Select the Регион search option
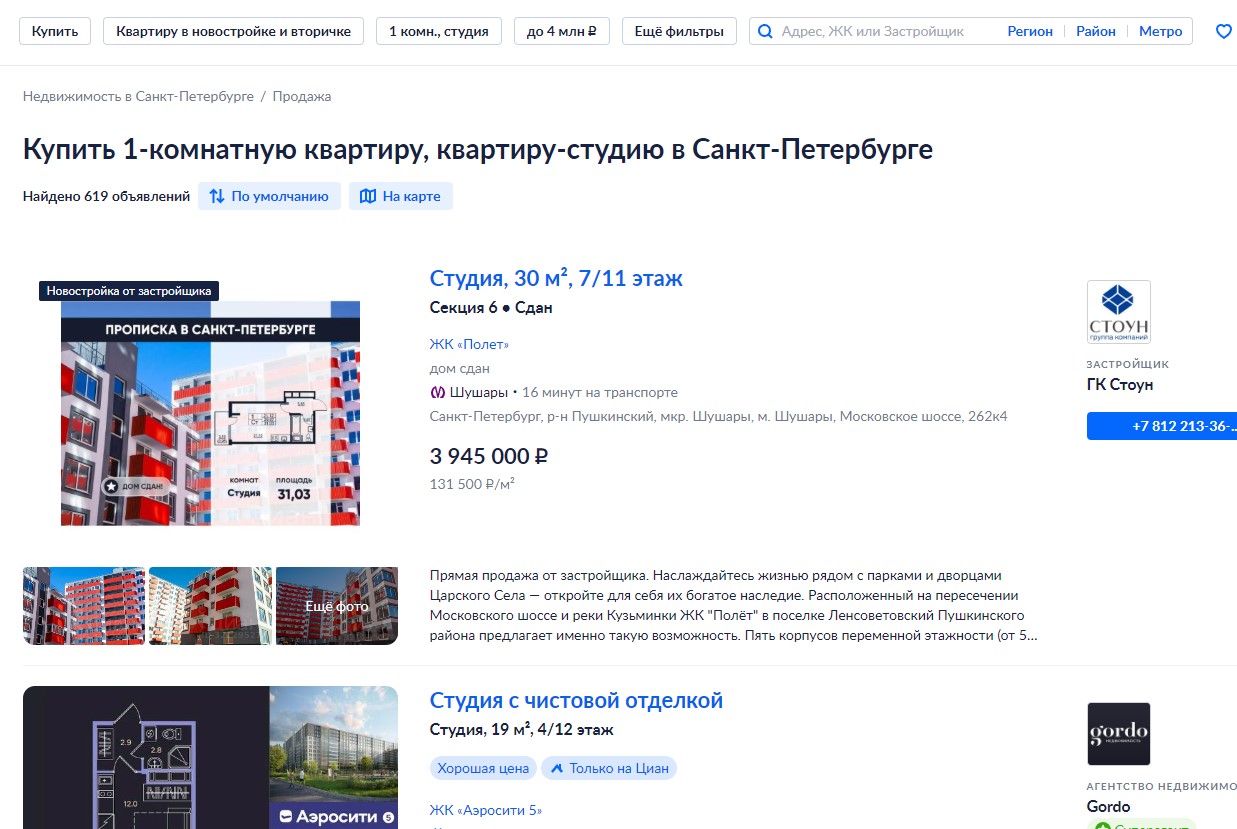The image size is (1237, 829). [x=1030, y=31]
